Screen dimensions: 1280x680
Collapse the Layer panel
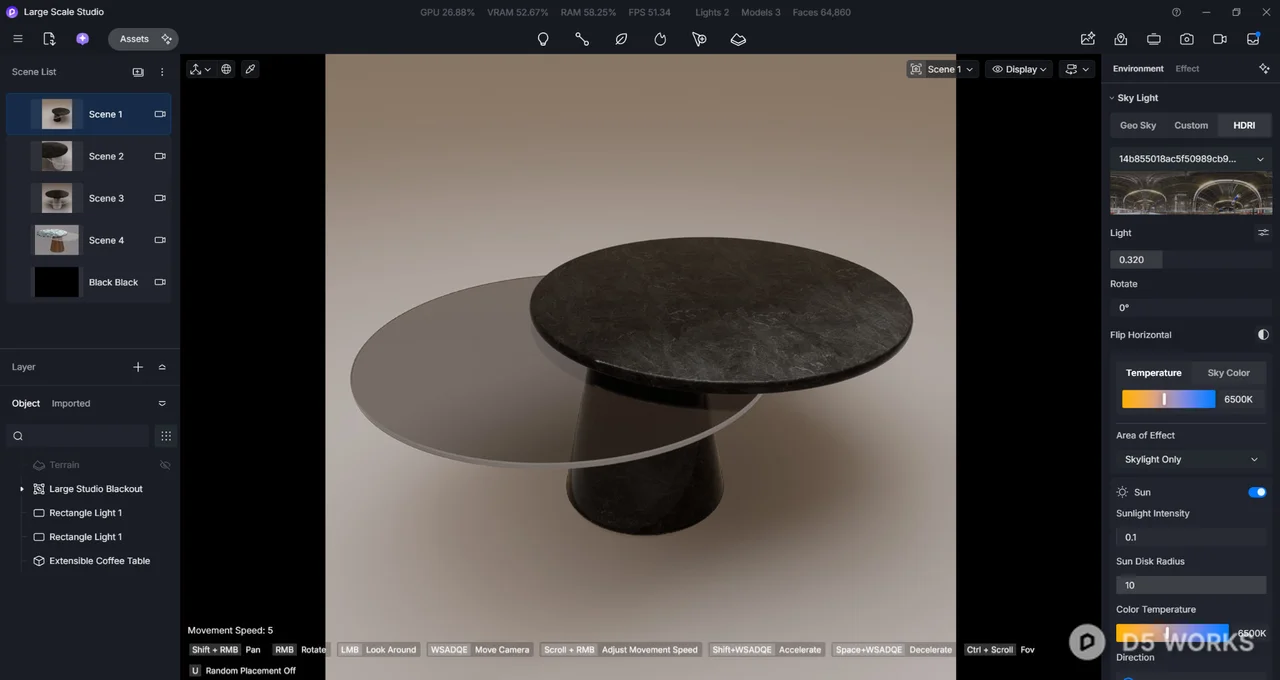162,367
